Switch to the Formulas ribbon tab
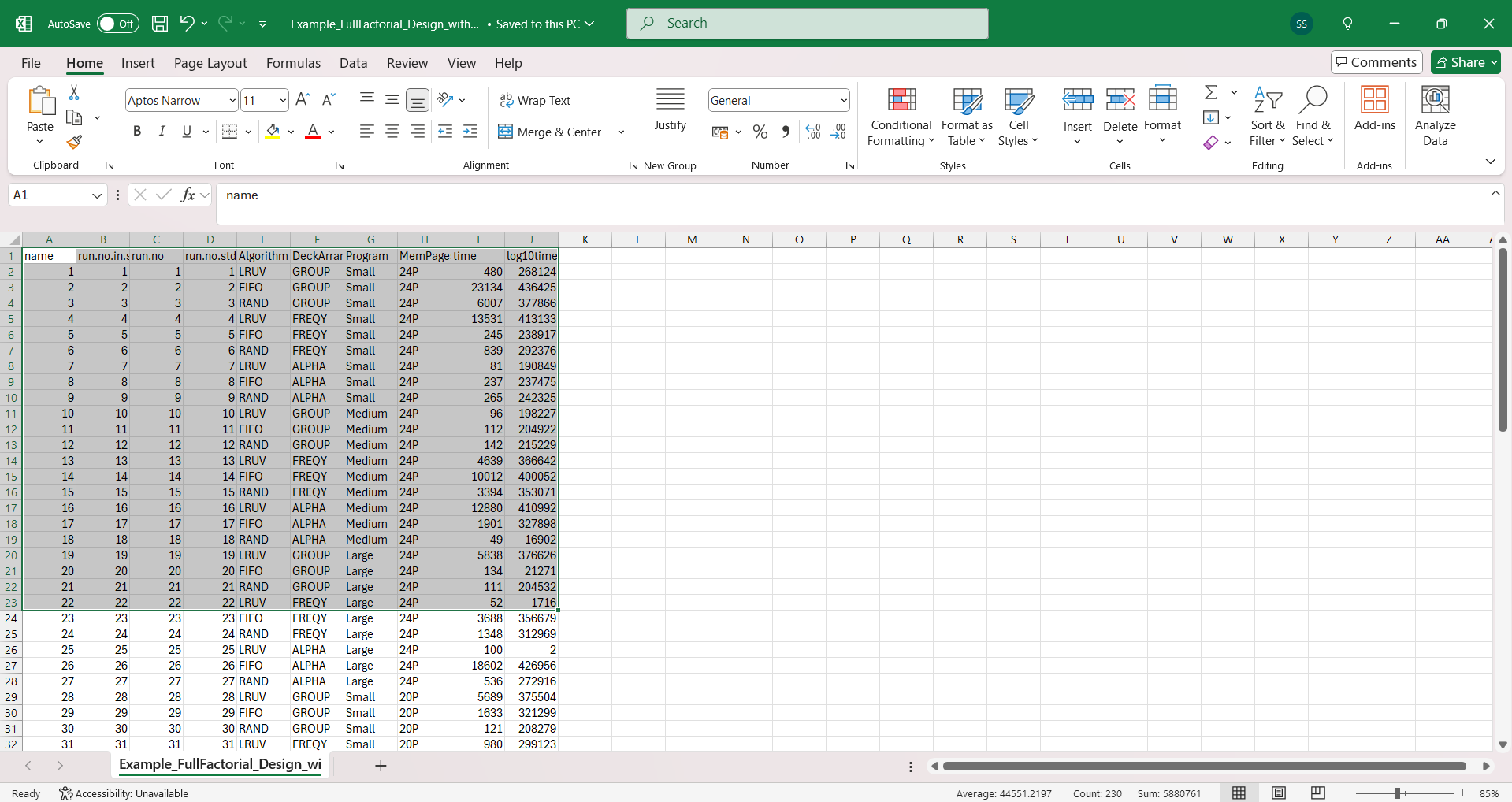 (x=292, y=63)
